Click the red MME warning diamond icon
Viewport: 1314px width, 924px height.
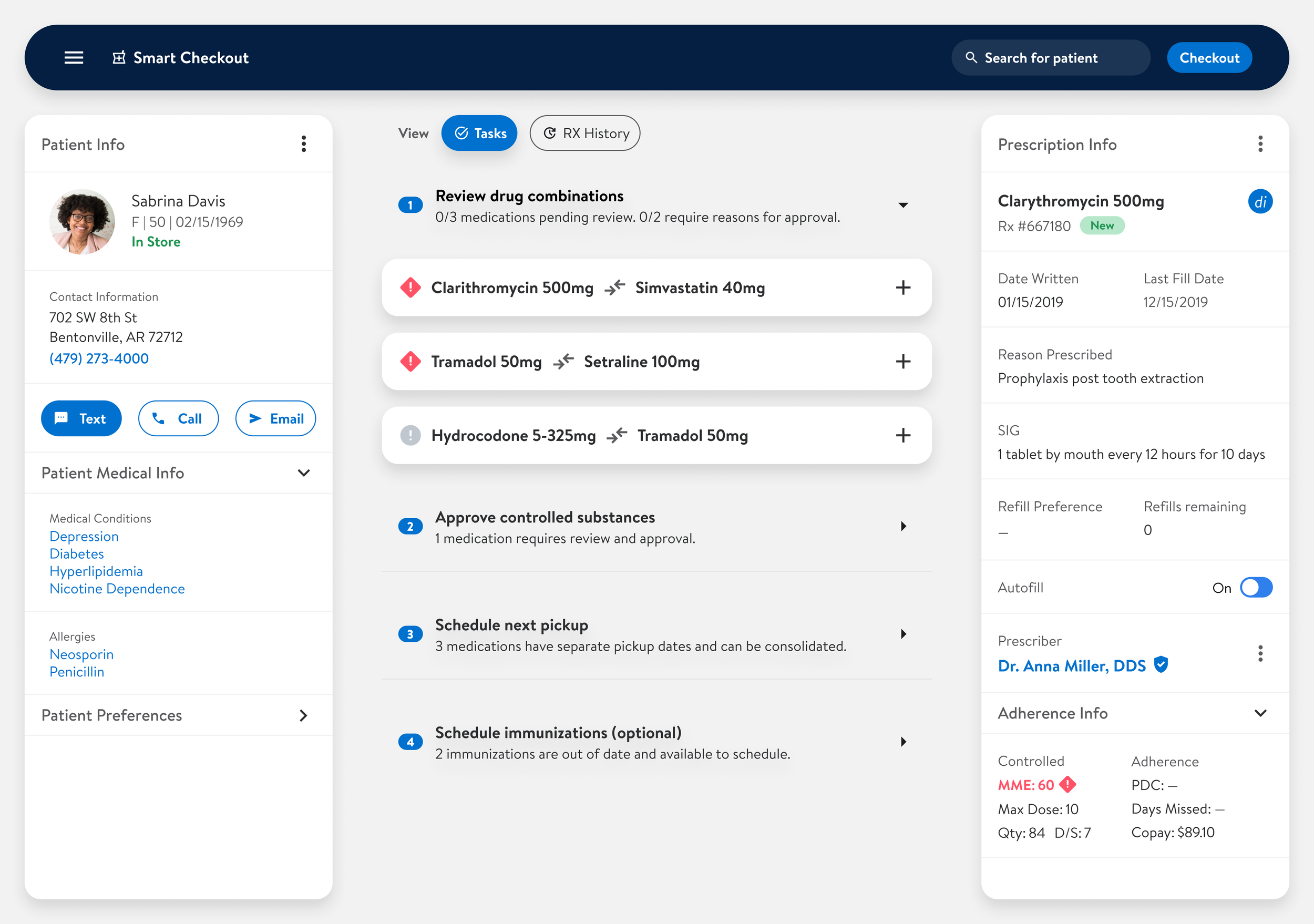[1068, 784]
